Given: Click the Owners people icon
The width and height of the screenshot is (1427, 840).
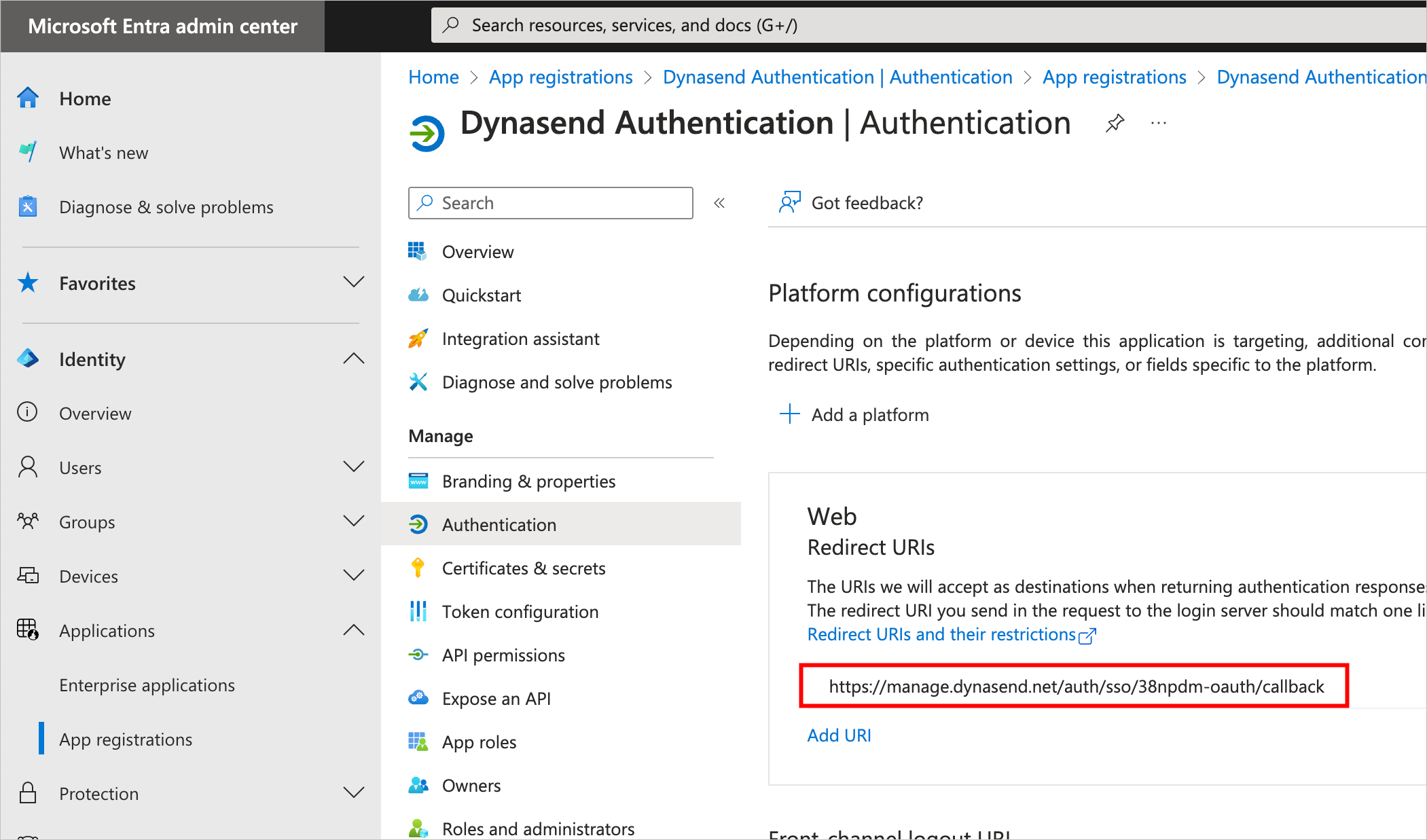Looking at the screenshot, I should 418,785.
